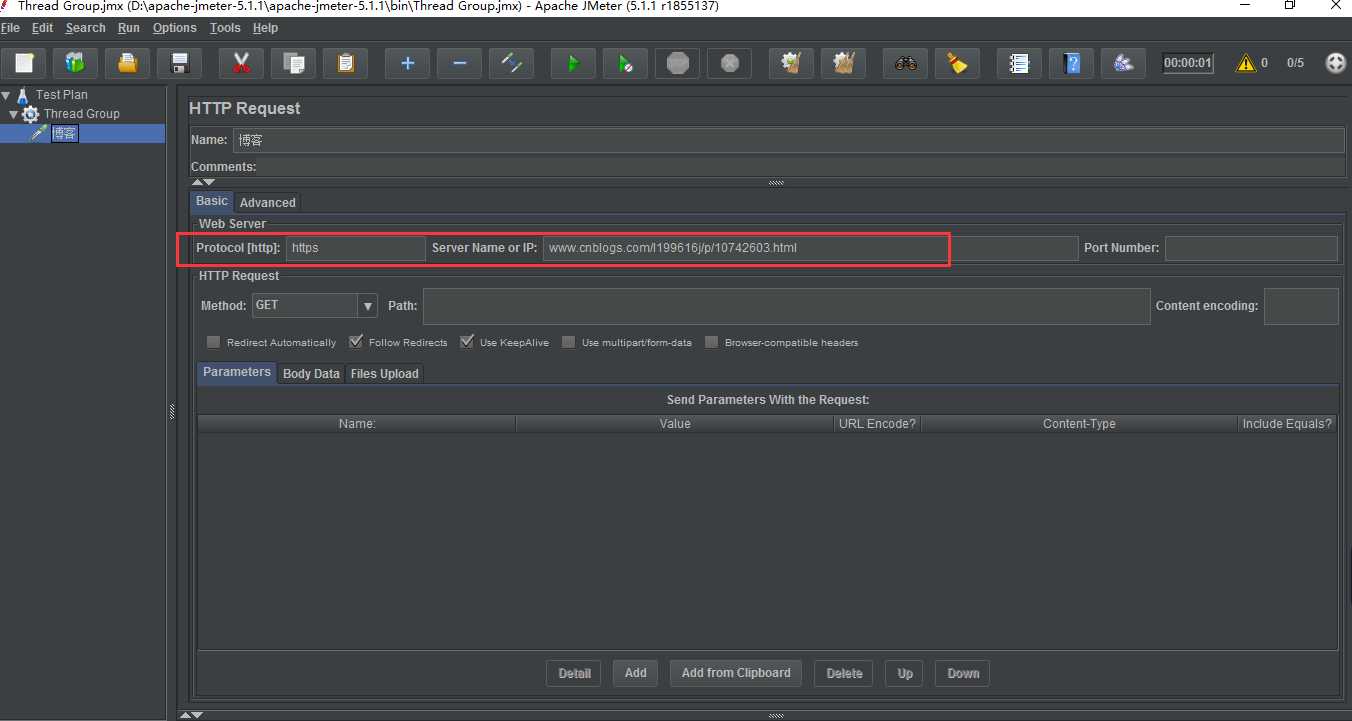This screenshot has width=1352, height=721.
Task: Open the Run menu
Action: coord(128,28)
